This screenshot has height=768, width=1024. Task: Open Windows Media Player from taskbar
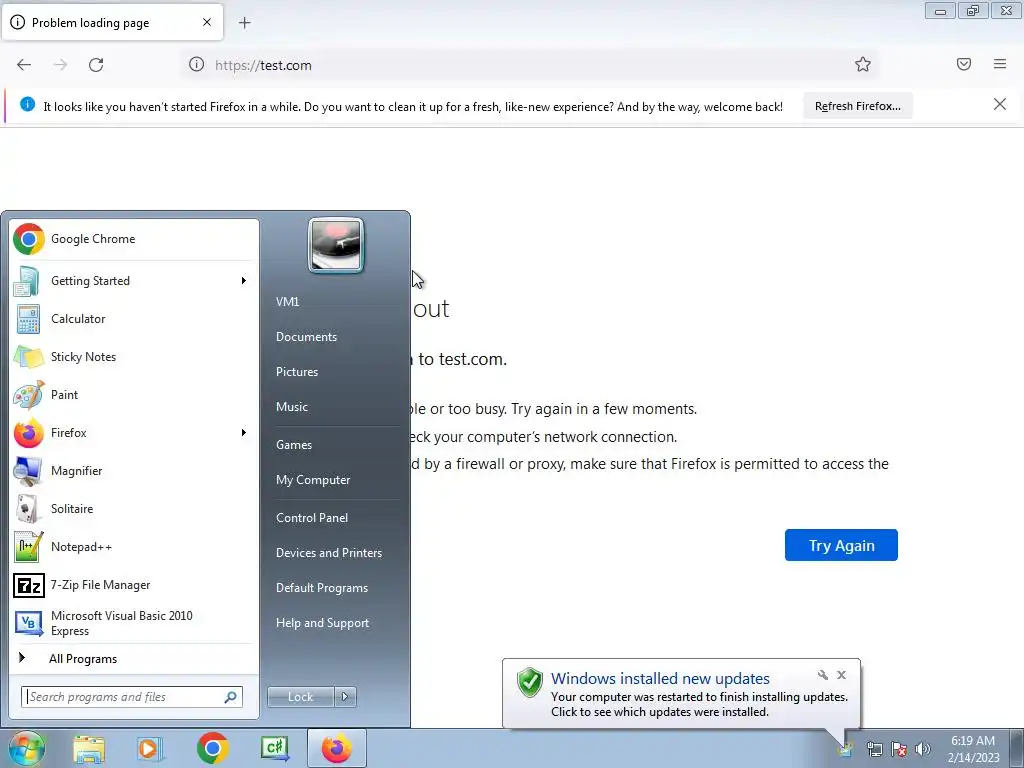pos(150,748)
